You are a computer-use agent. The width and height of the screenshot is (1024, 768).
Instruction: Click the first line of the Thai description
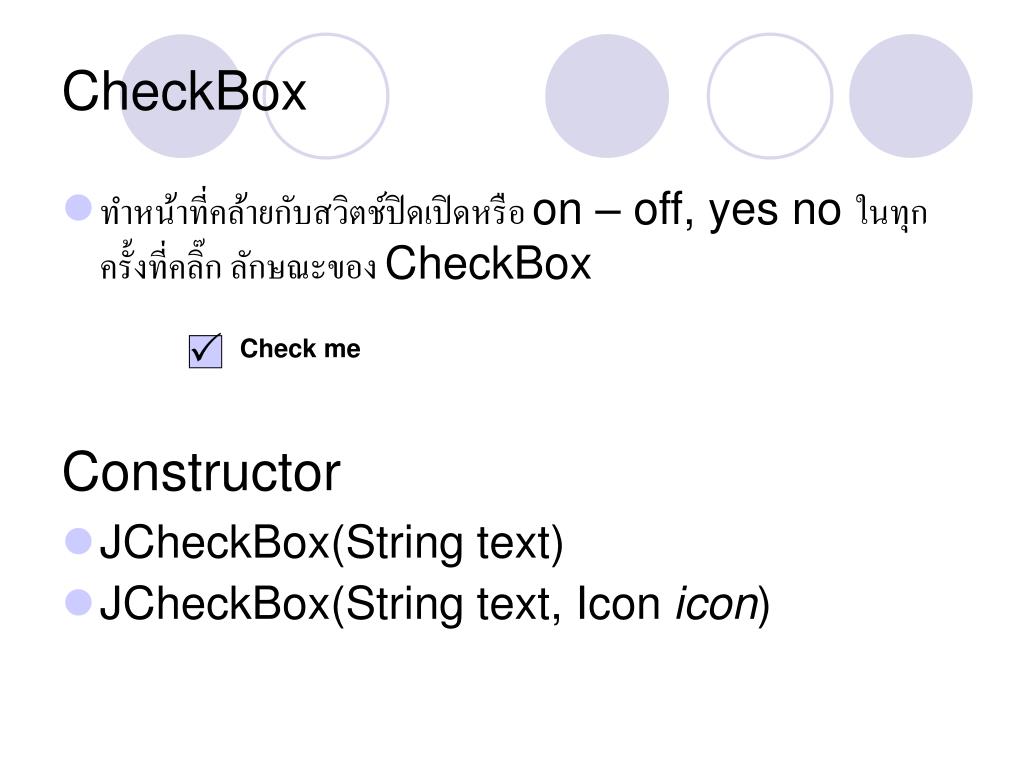pos(513,210)
